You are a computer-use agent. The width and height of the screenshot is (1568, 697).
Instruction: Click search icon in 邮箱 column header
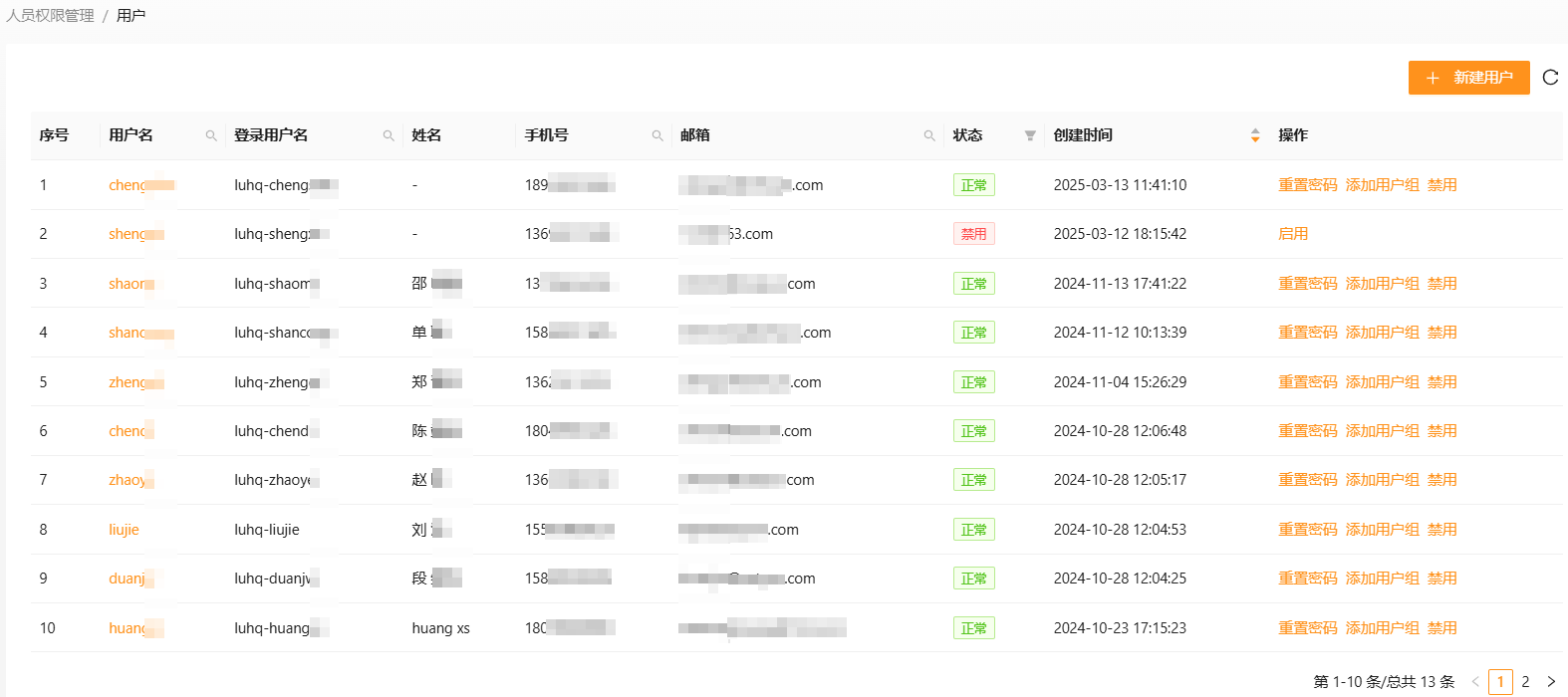(x=929, y=136)
